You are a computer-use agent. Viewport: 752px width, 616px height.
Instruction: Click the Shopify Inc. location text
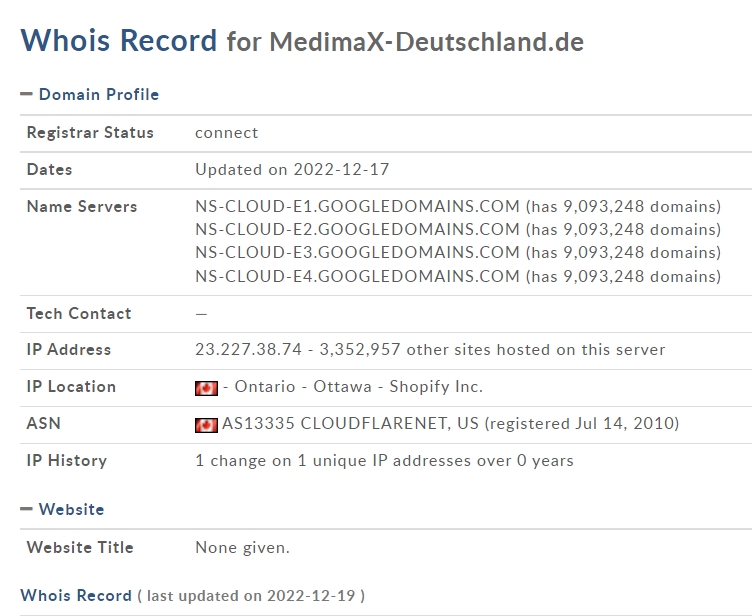(436, 387)
